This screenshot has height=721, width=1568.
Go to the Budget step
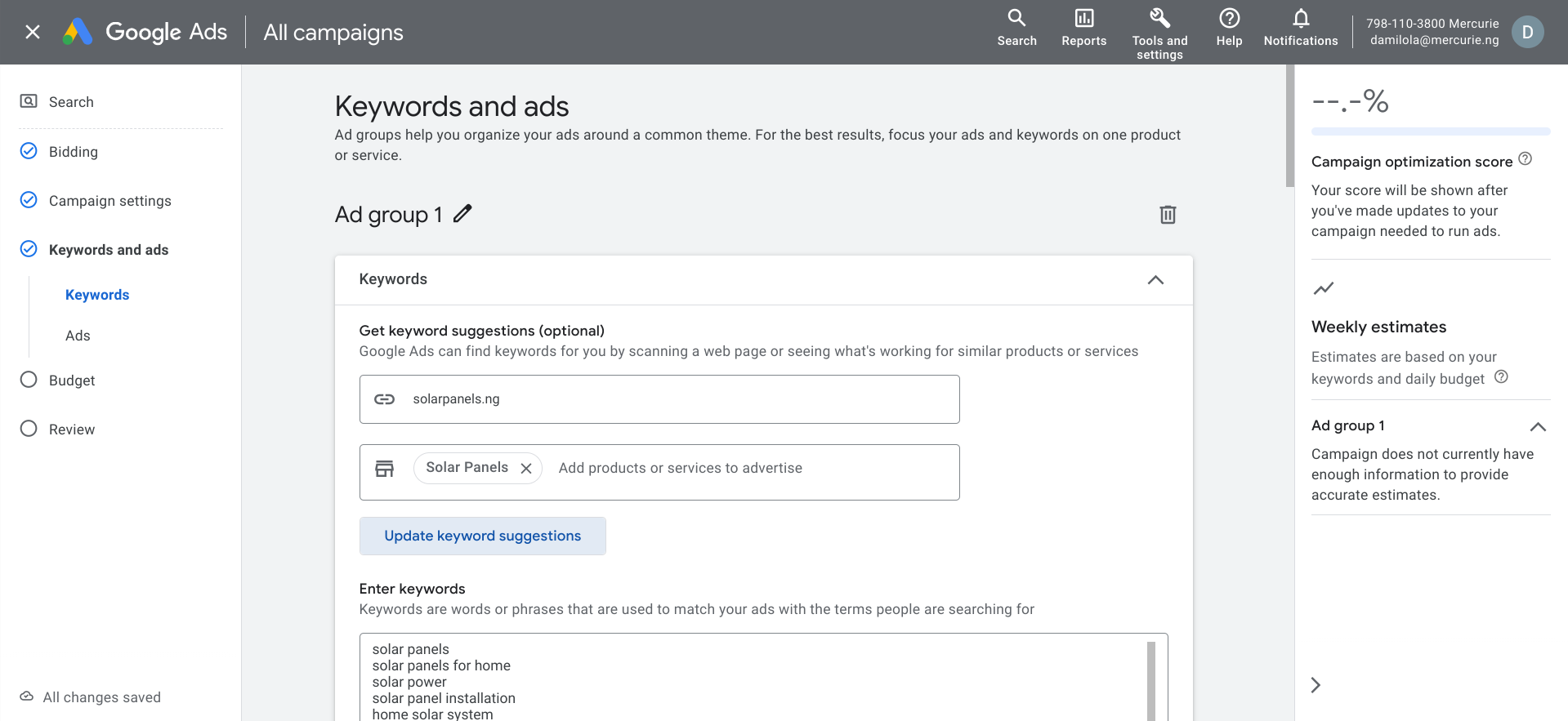click(71, 381)
